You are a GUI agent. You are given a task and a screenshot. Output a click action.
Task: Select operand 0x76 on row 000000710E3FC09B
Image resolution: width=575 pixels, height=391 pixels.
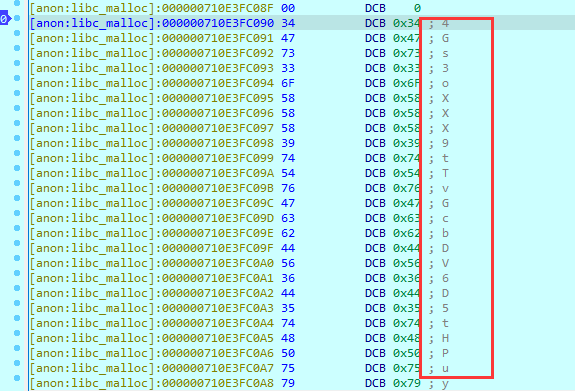[x=406, y=188]
